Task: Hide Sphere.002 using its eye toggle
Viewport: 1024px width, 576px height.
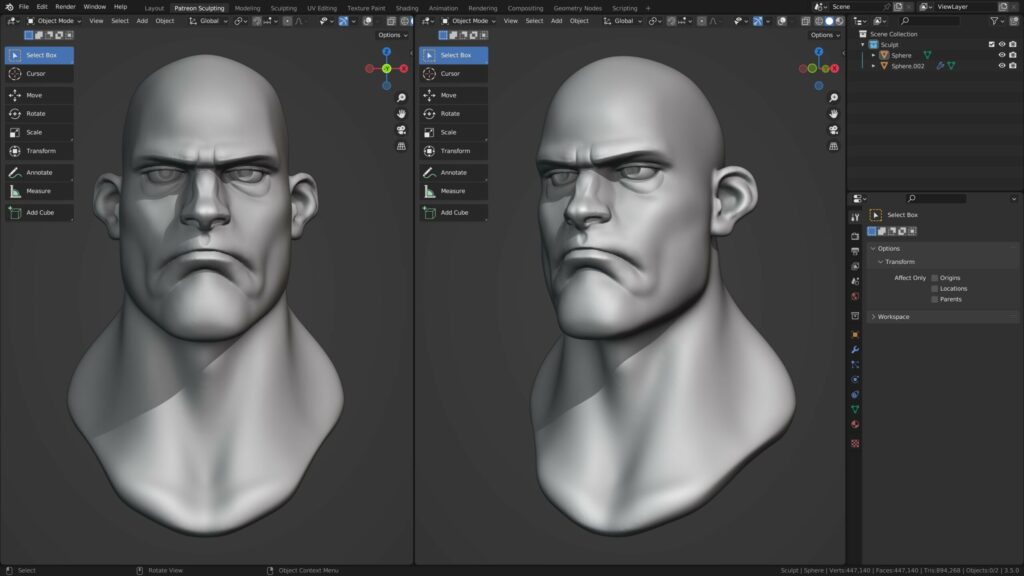Action: pos(1001,66)
